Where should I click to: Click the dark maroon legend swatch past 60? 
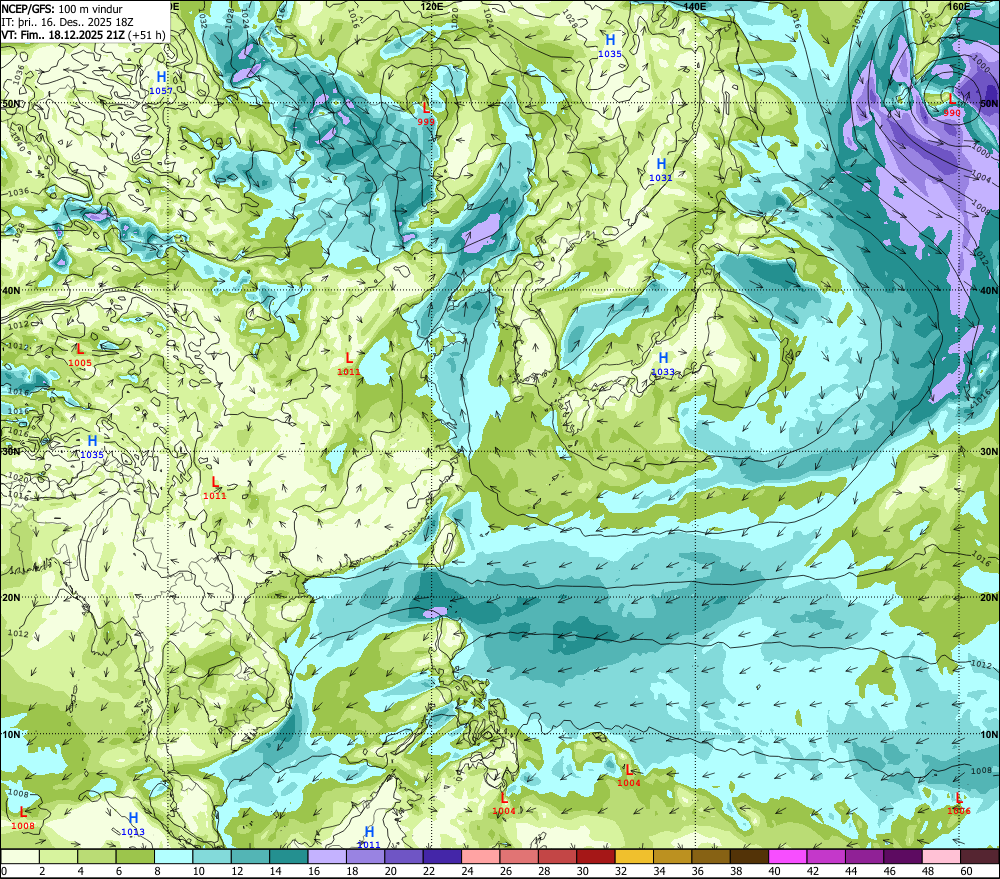coord(980,857)
